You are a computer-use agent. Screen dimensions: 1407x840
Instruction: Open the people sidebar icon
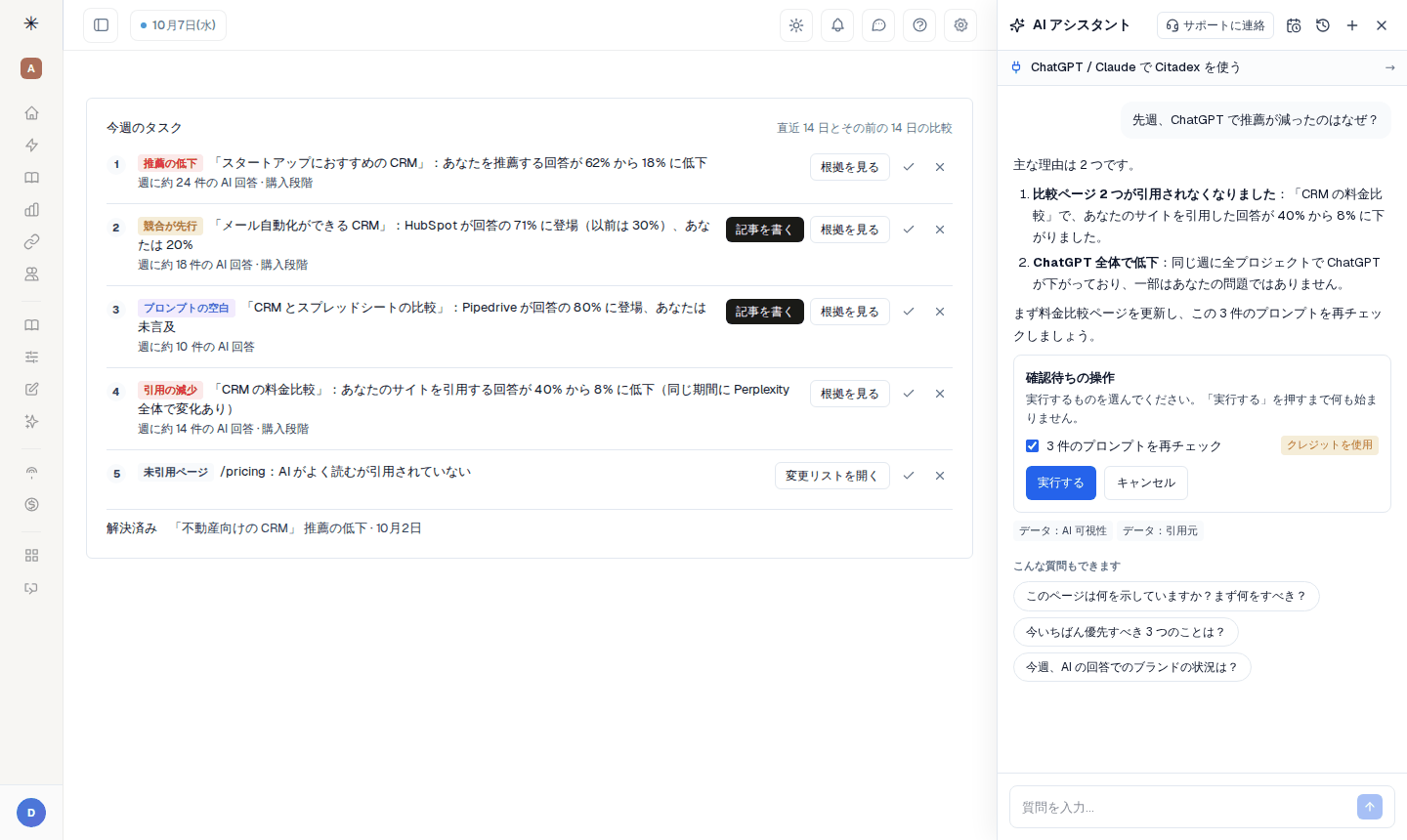[31, 274]
